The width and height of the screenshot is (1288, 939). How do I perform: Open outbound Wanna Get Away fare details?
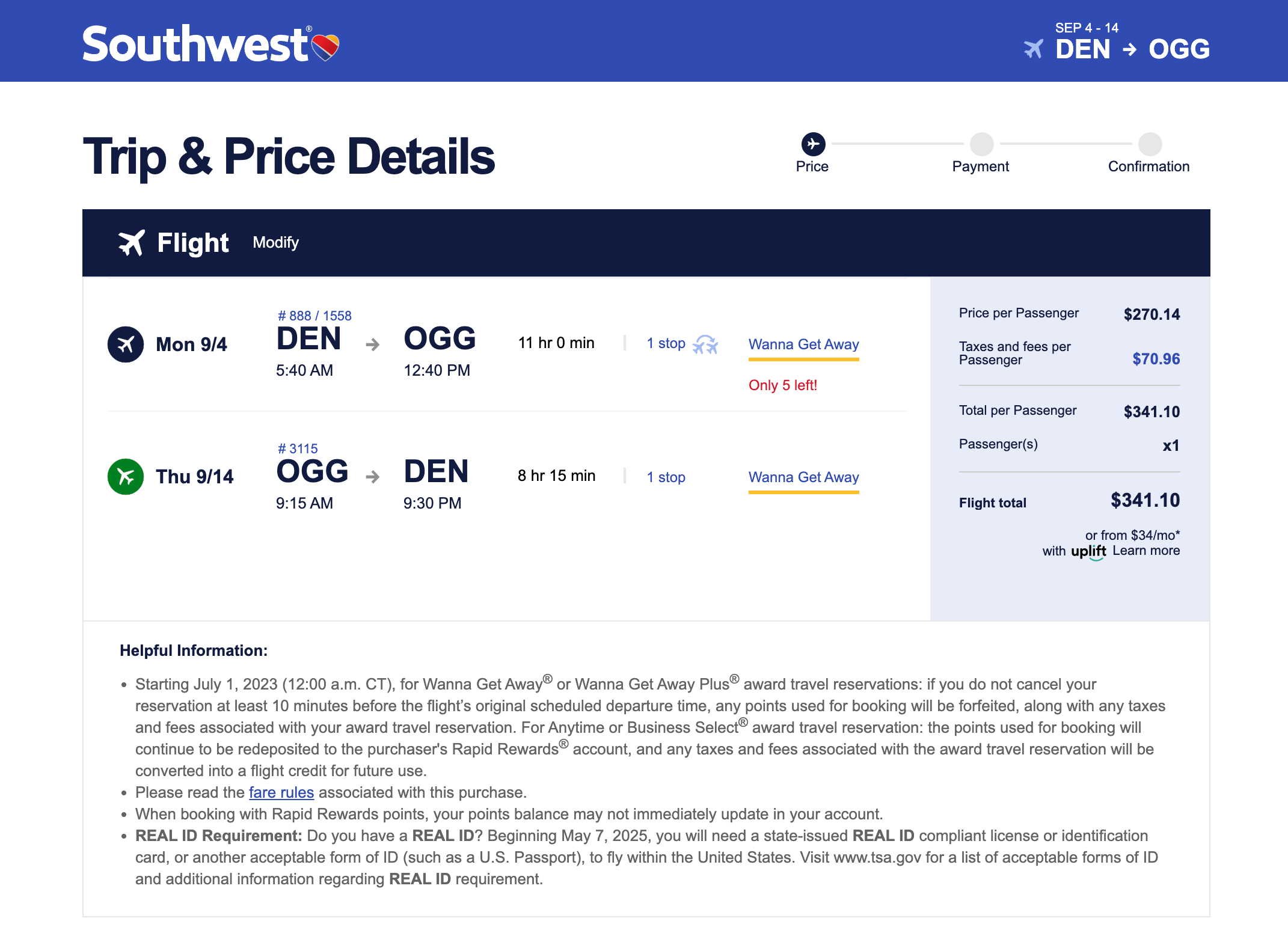coord(803,344)
